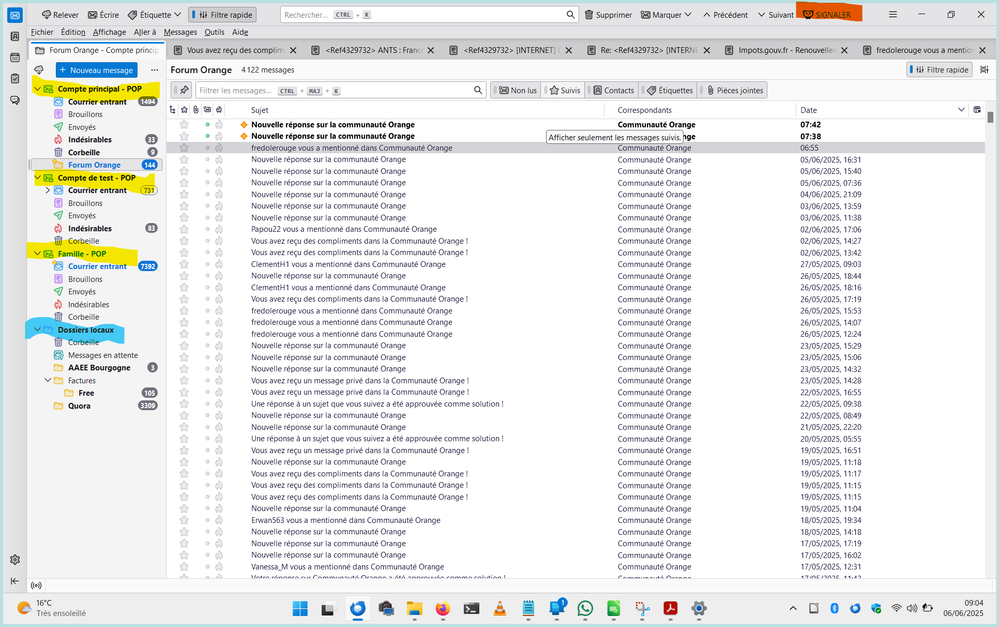Click the Nouveau message button
Image resolution: width=999 pixels, height=627 pixels.
click(x=96, y=70)
